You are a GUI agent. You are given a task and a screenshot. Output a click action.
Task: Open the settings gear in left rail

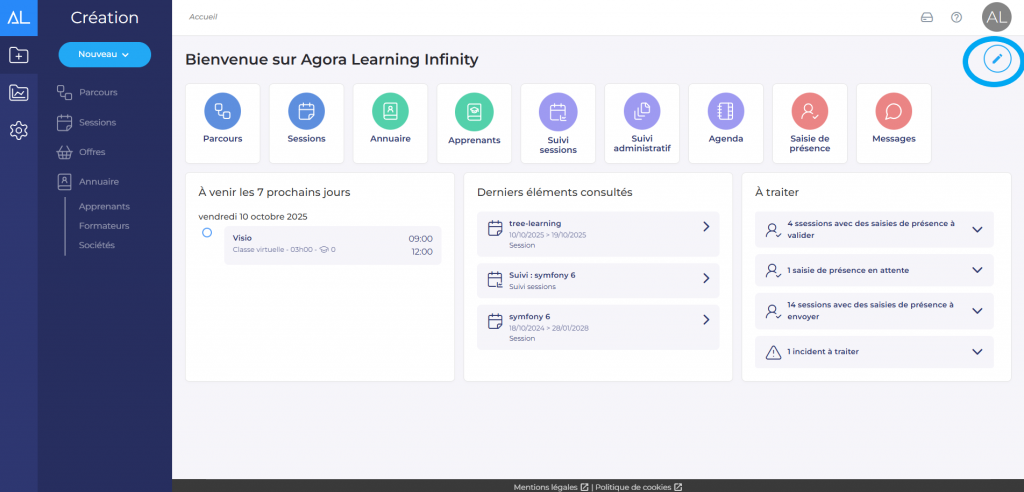tap(18, 130)
